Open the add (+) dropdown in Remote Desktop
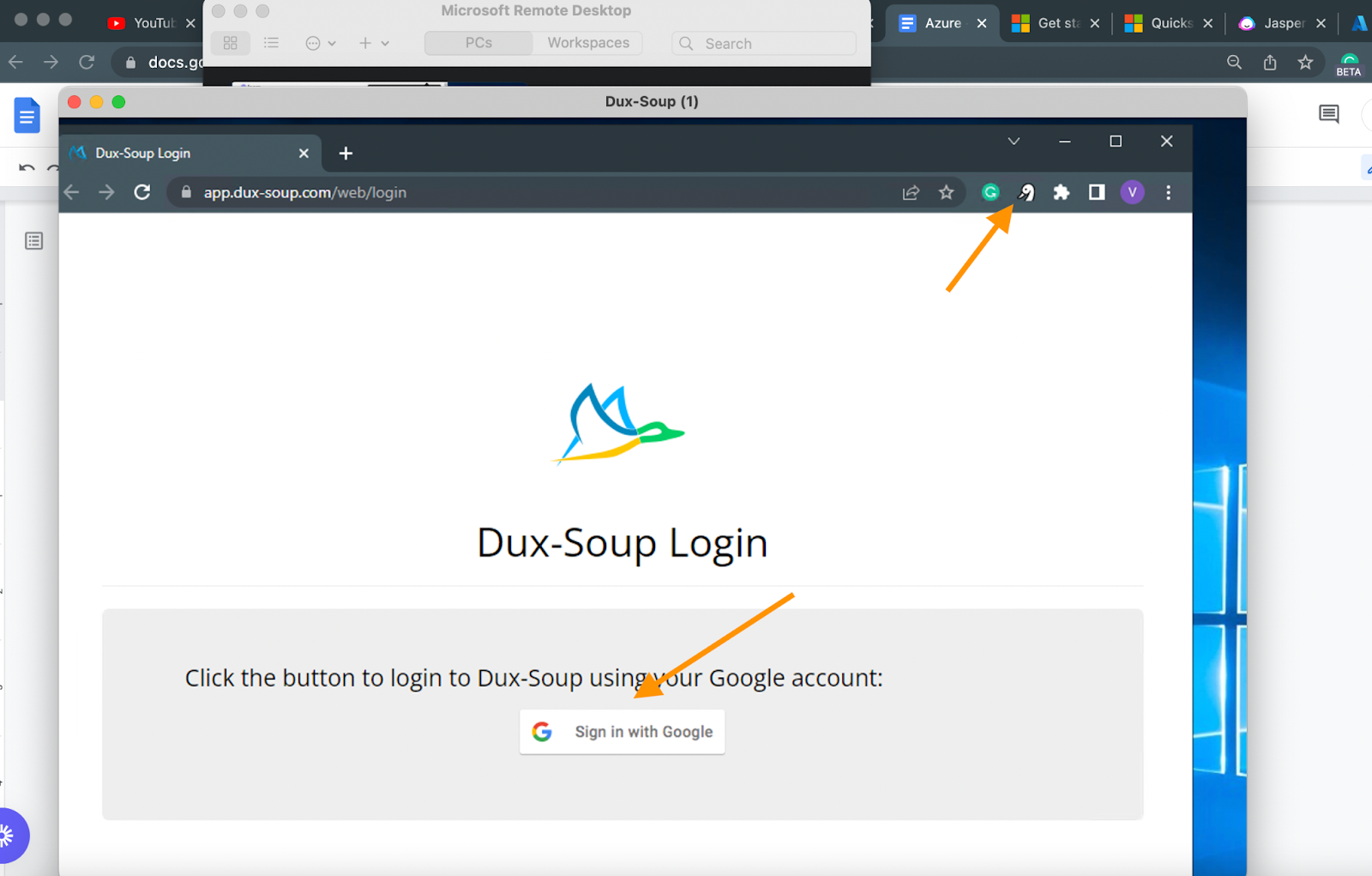The height and width of the screenshot is (876, 1372). [374, 43]
